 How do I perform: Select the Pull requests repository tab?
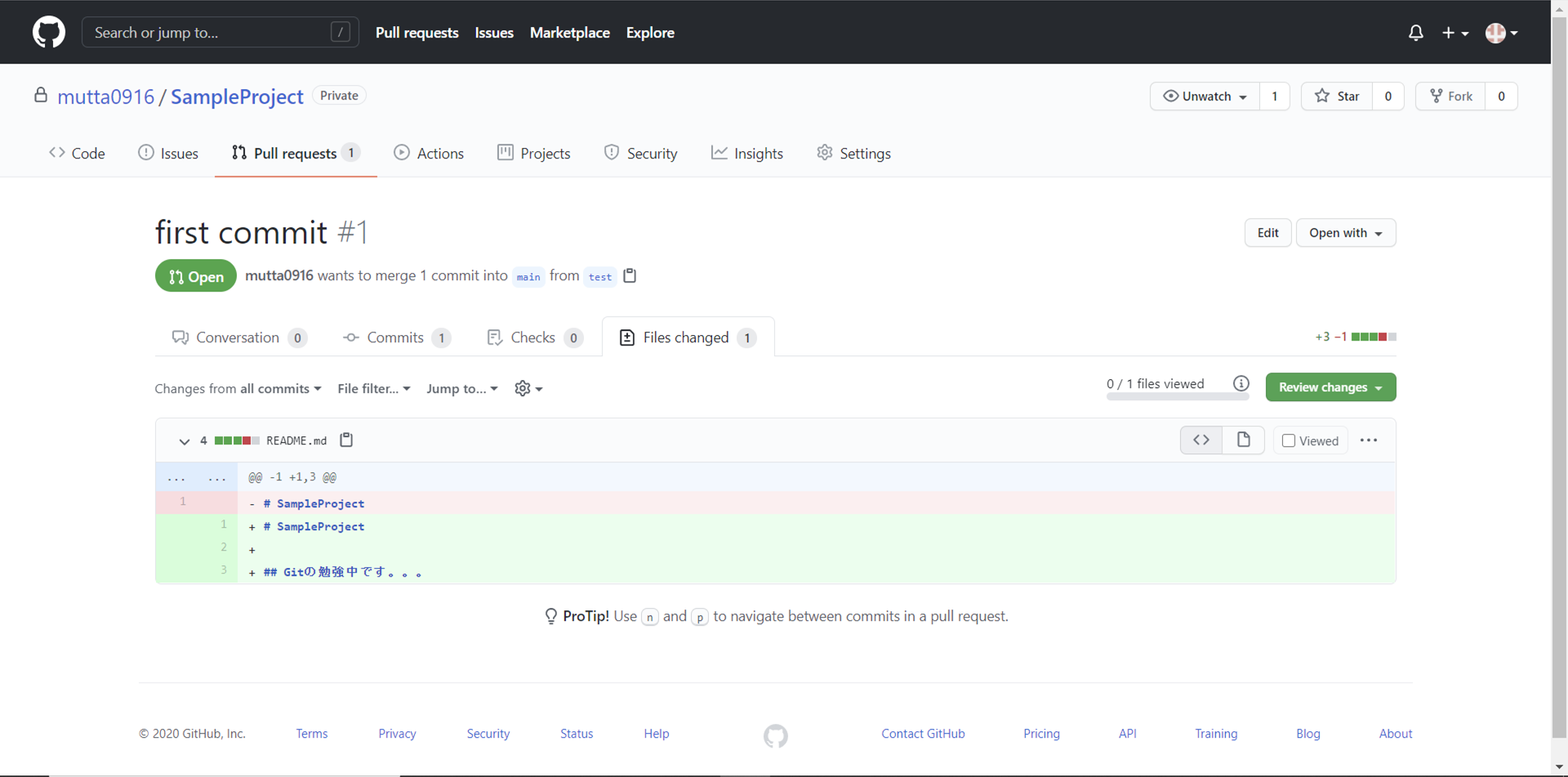click(296, 154)
